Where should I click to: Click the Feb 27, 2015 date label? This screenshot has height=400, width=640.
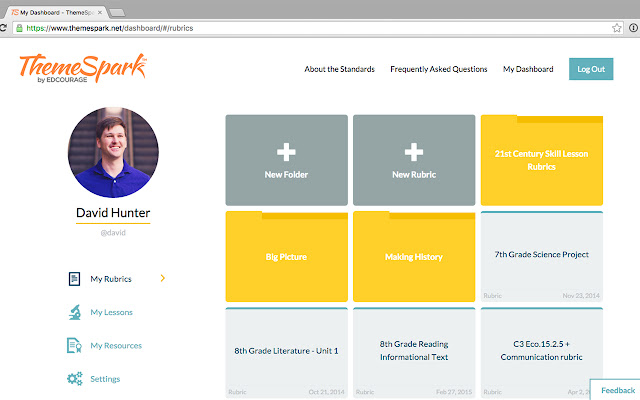(454, 392)
